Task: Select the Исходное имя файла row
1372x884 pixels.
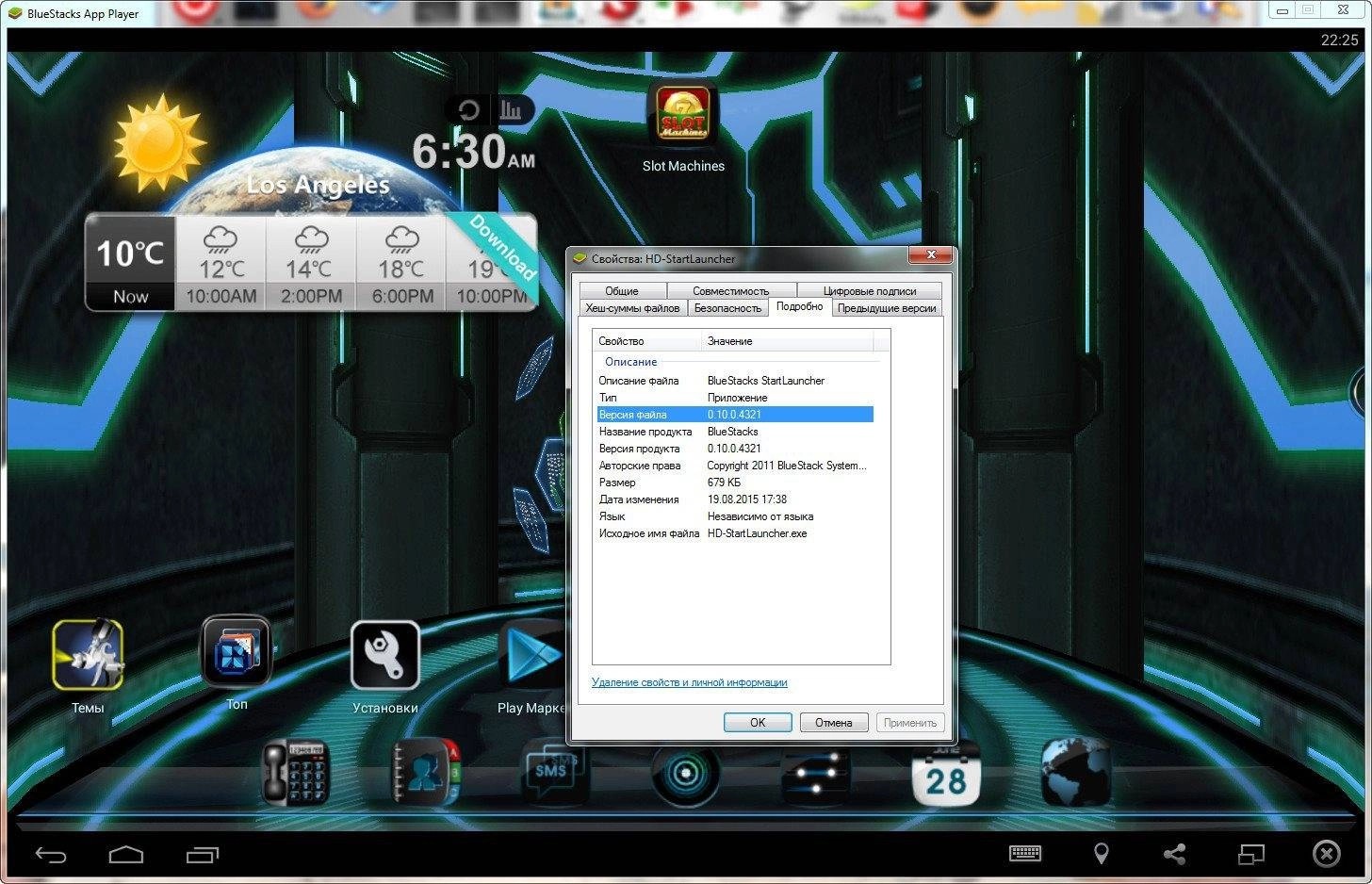Action: (735, 533)
